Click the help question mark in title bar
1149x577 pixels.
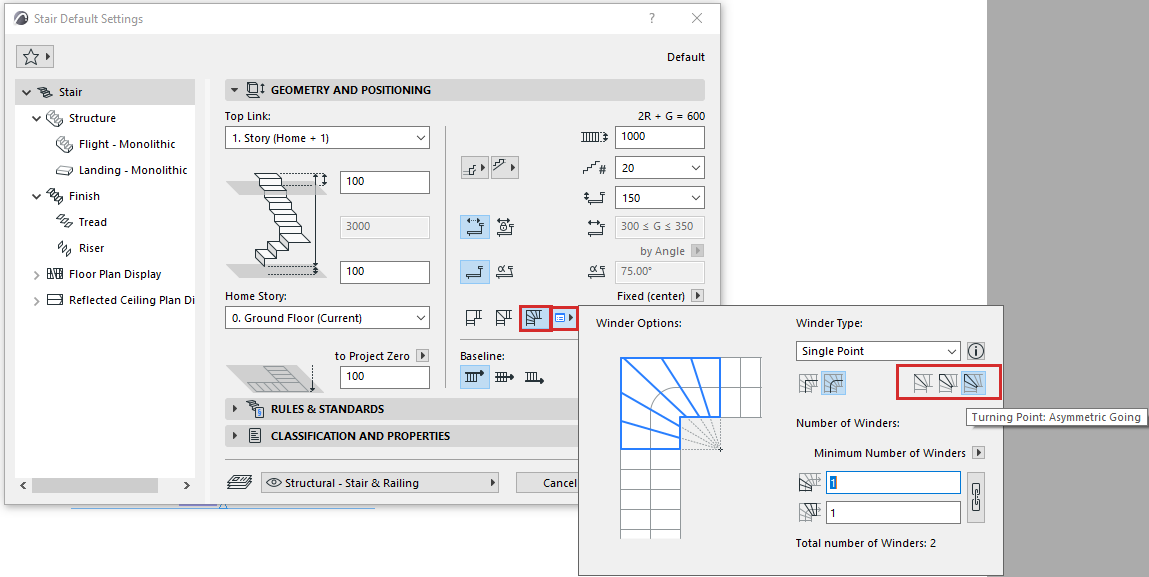coord(652,18)
